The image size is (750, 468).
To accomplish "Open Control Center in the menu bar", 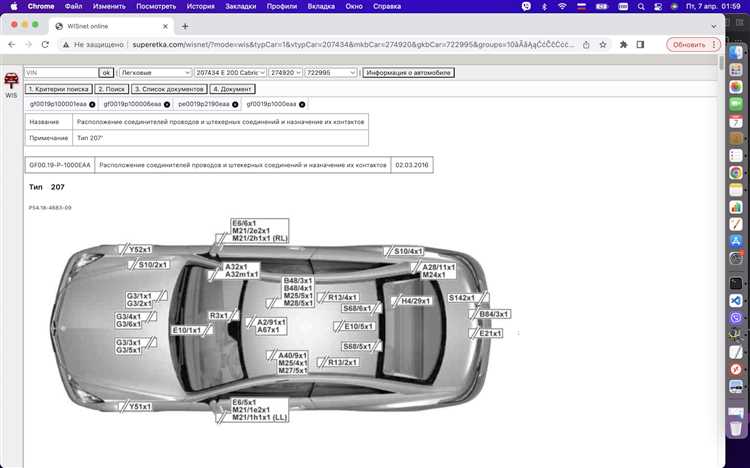I will pyautogui.click(x=658, y=6).
